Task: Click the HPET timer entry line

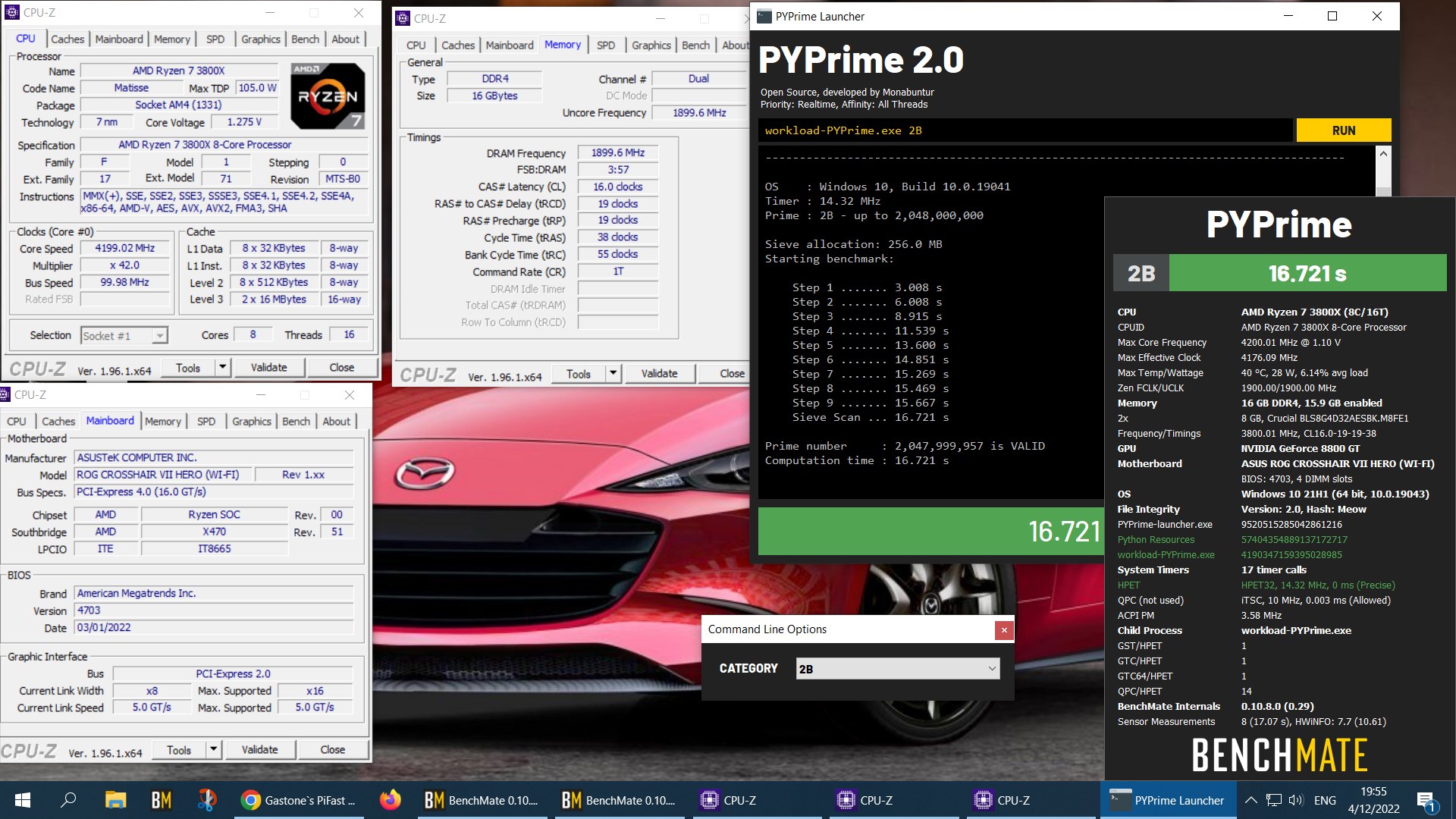Action: pos(1256,585)
